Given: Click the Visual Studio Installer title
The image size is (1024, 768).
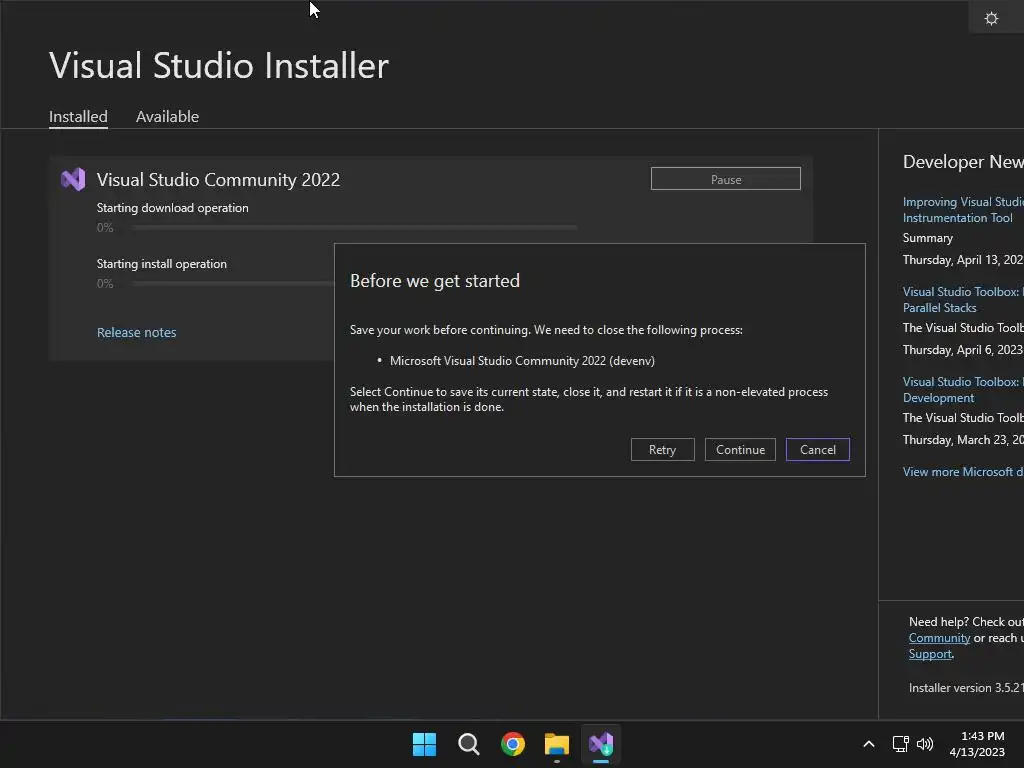Looking at the screenshot, I should pyautogui.click(x=219, y=65).
